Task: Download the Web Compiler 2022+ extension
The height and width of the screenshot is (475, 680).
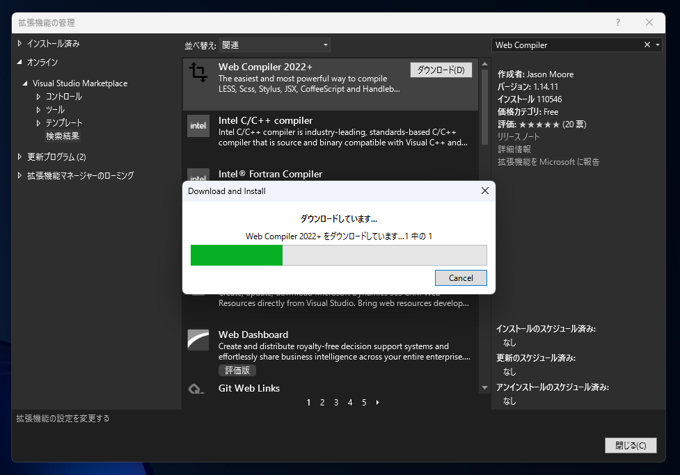Action: coord(441,70)
